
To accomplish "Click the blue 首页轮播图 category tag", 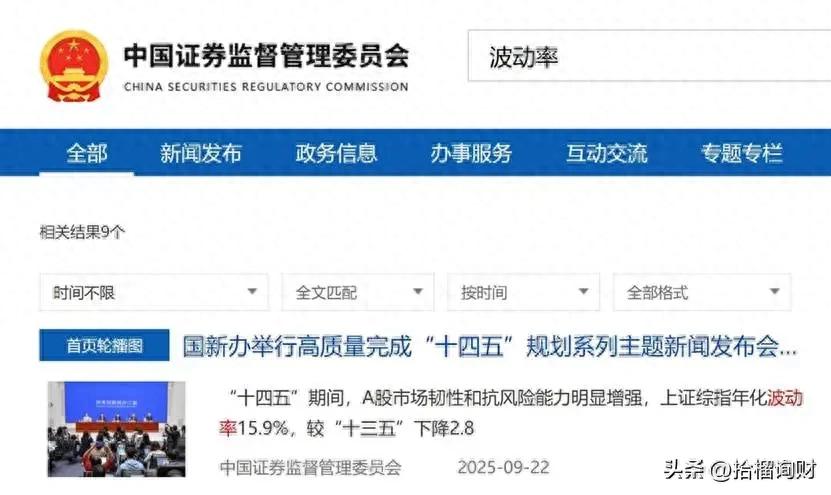I will 105,346.
